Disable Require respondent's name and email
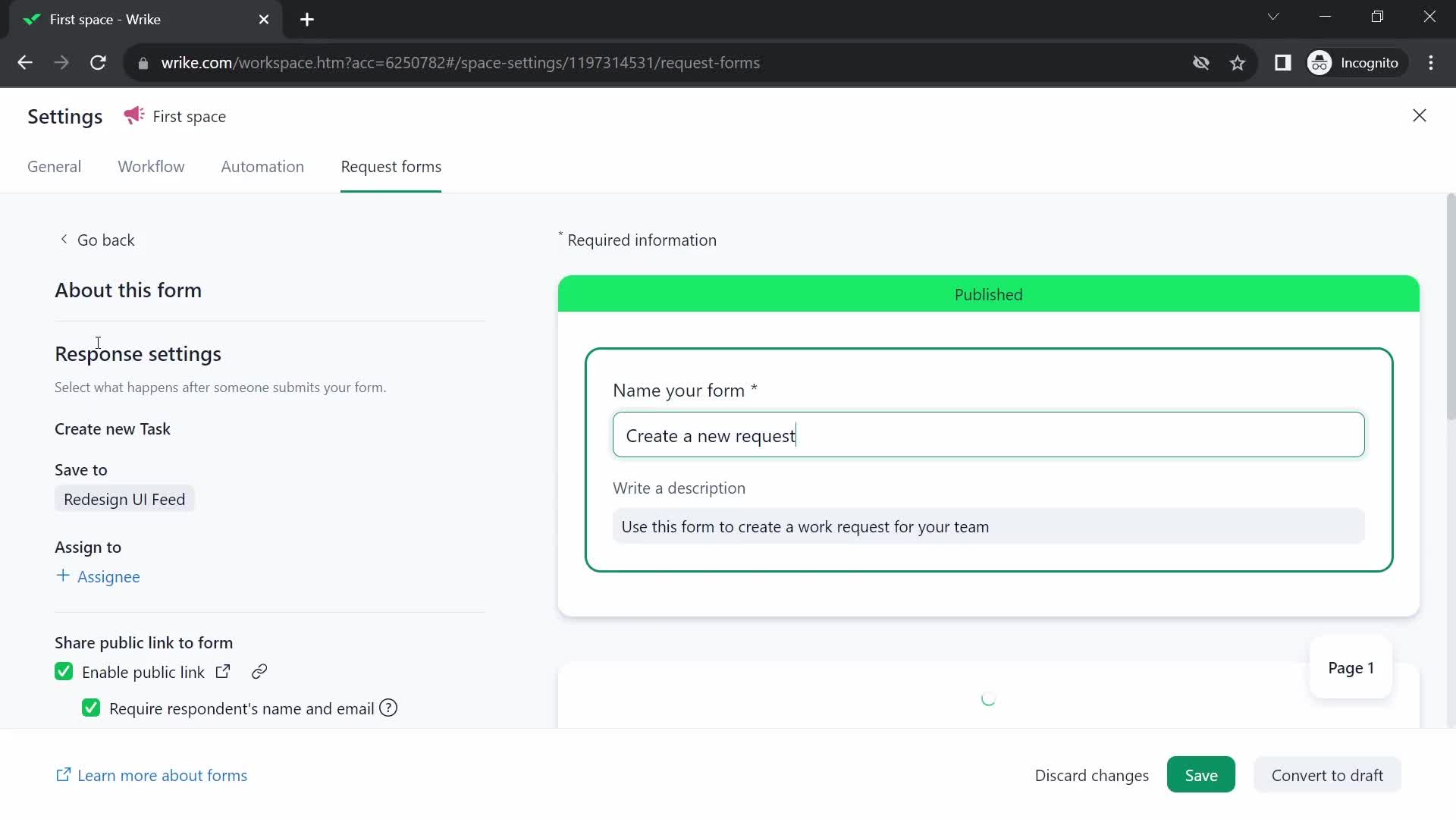Viewport: 1456px width, 819px height. coord(91,709)
